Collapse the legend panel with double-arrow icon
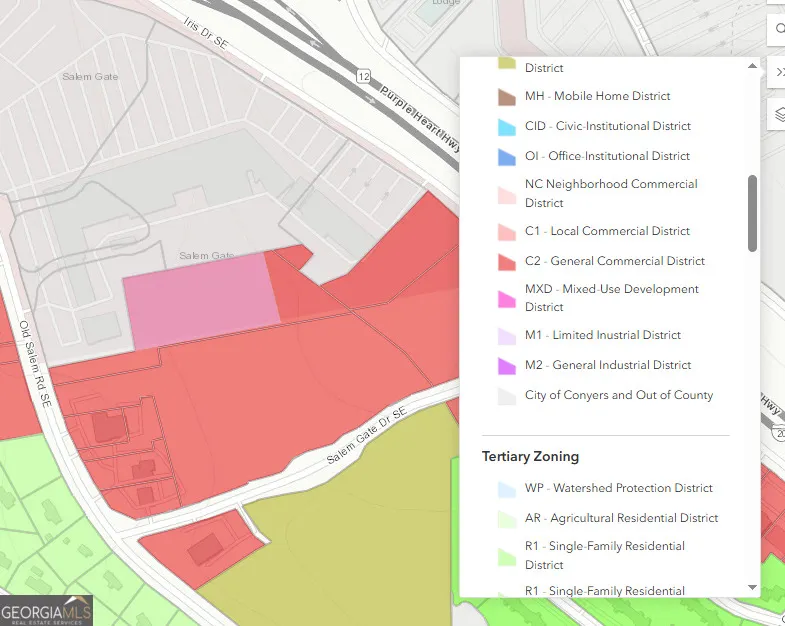The height and width of the screenshot is (626, 785). pos(779,72)
